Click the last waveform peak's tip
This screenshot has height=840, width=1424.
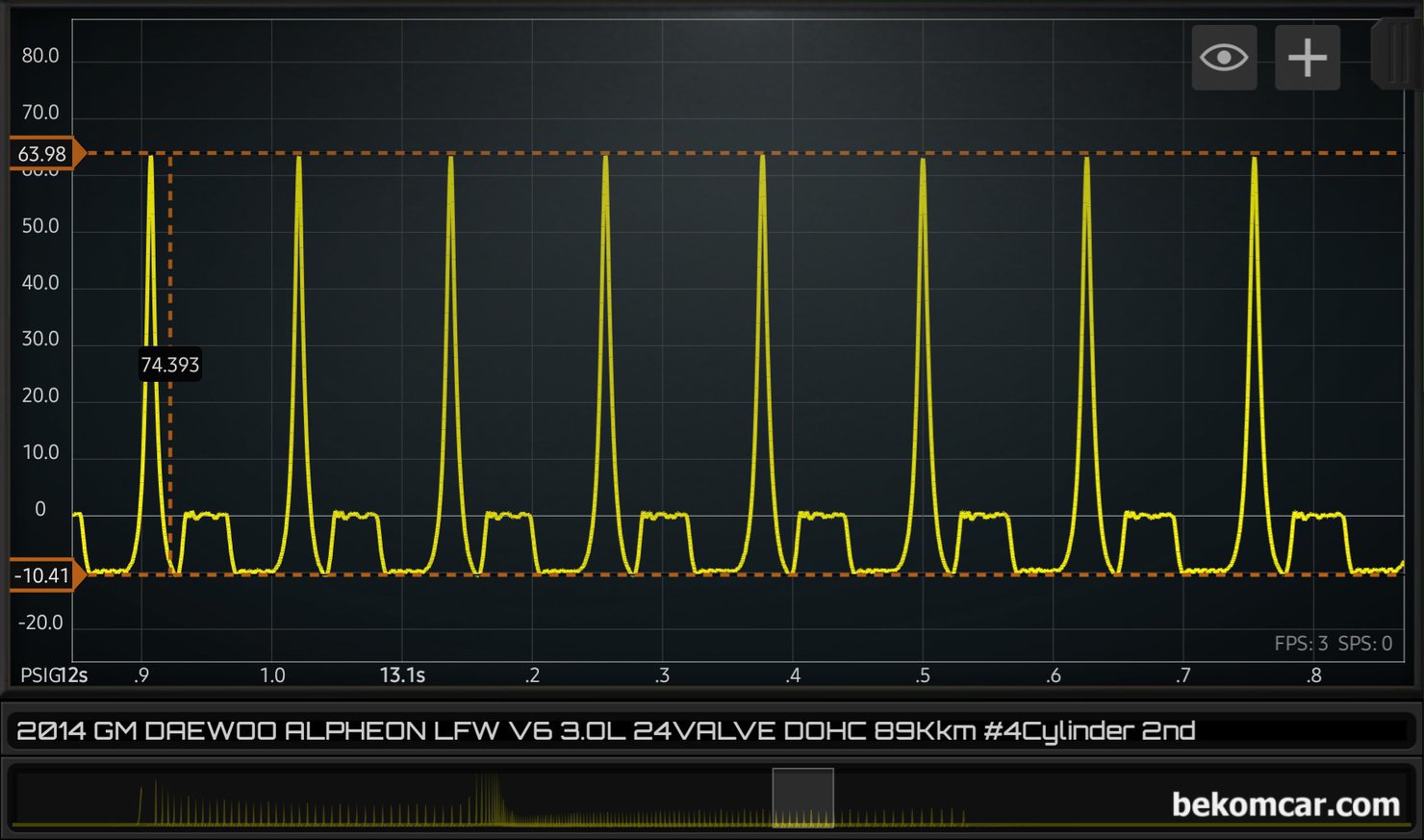(1255, 159)
